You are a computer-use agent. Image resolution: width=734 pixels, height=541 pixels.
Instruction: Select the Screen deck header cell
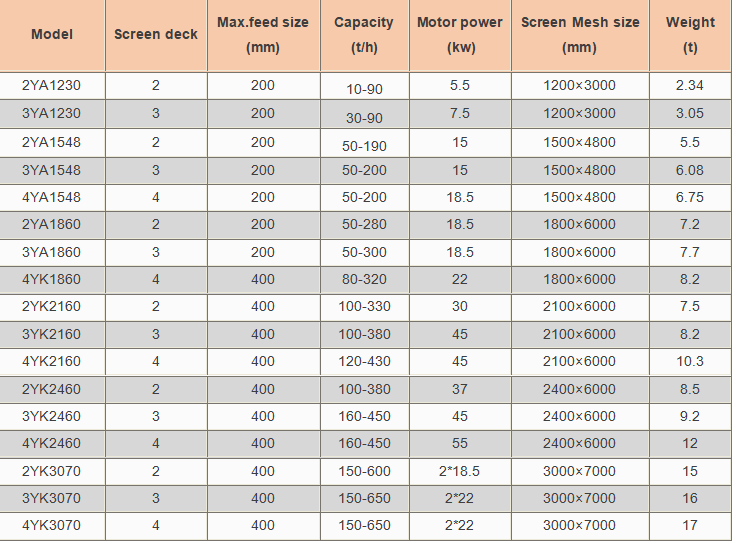(156, 35)
